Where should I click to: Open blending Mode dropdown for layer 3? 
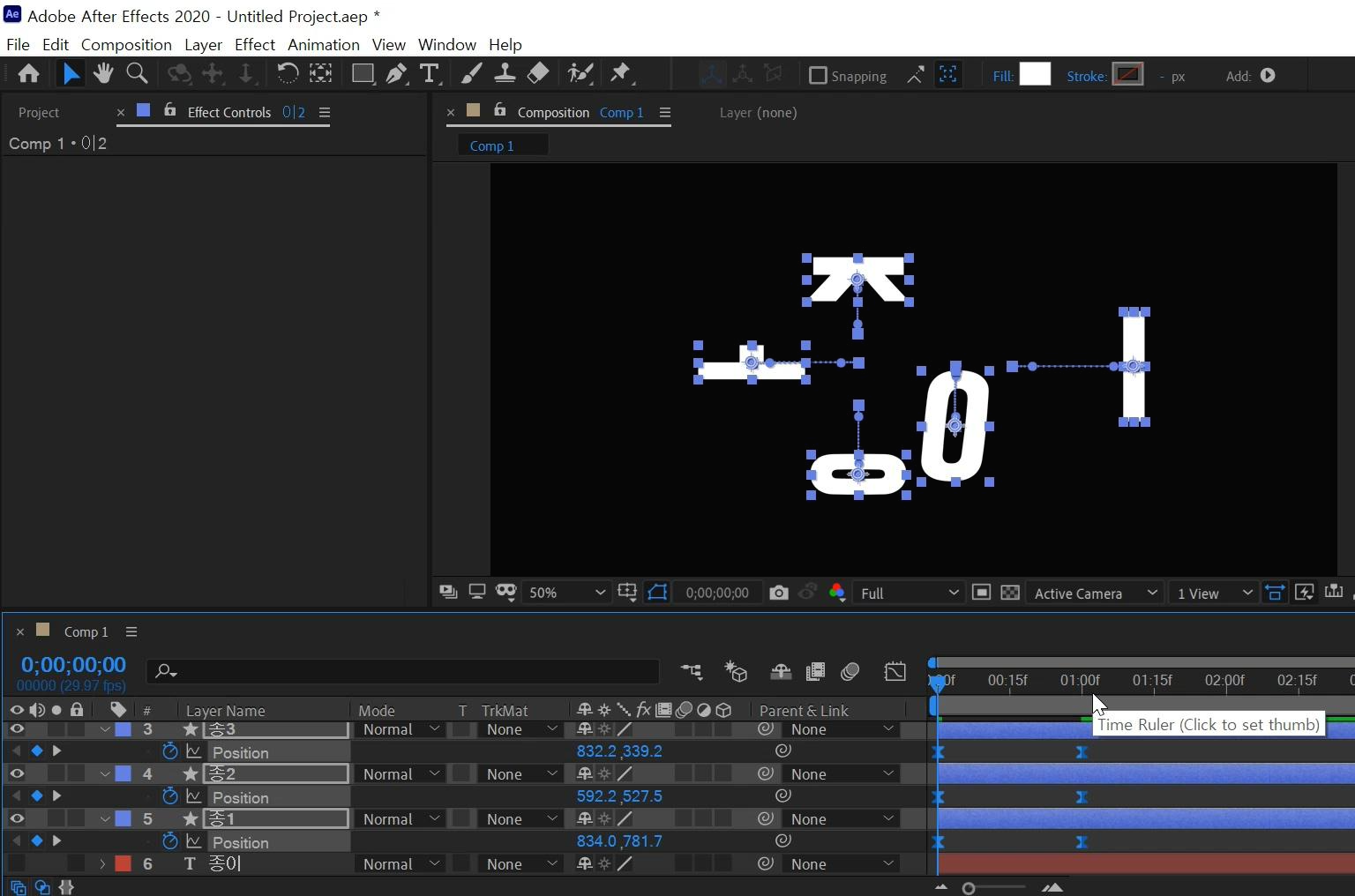point(400,729)
